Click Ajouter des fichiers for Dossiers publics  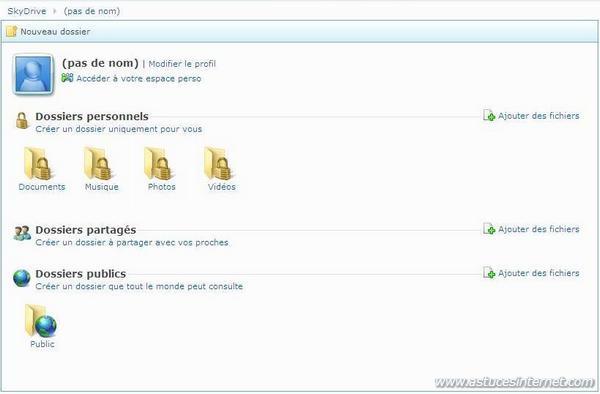(x=538, y=273)
